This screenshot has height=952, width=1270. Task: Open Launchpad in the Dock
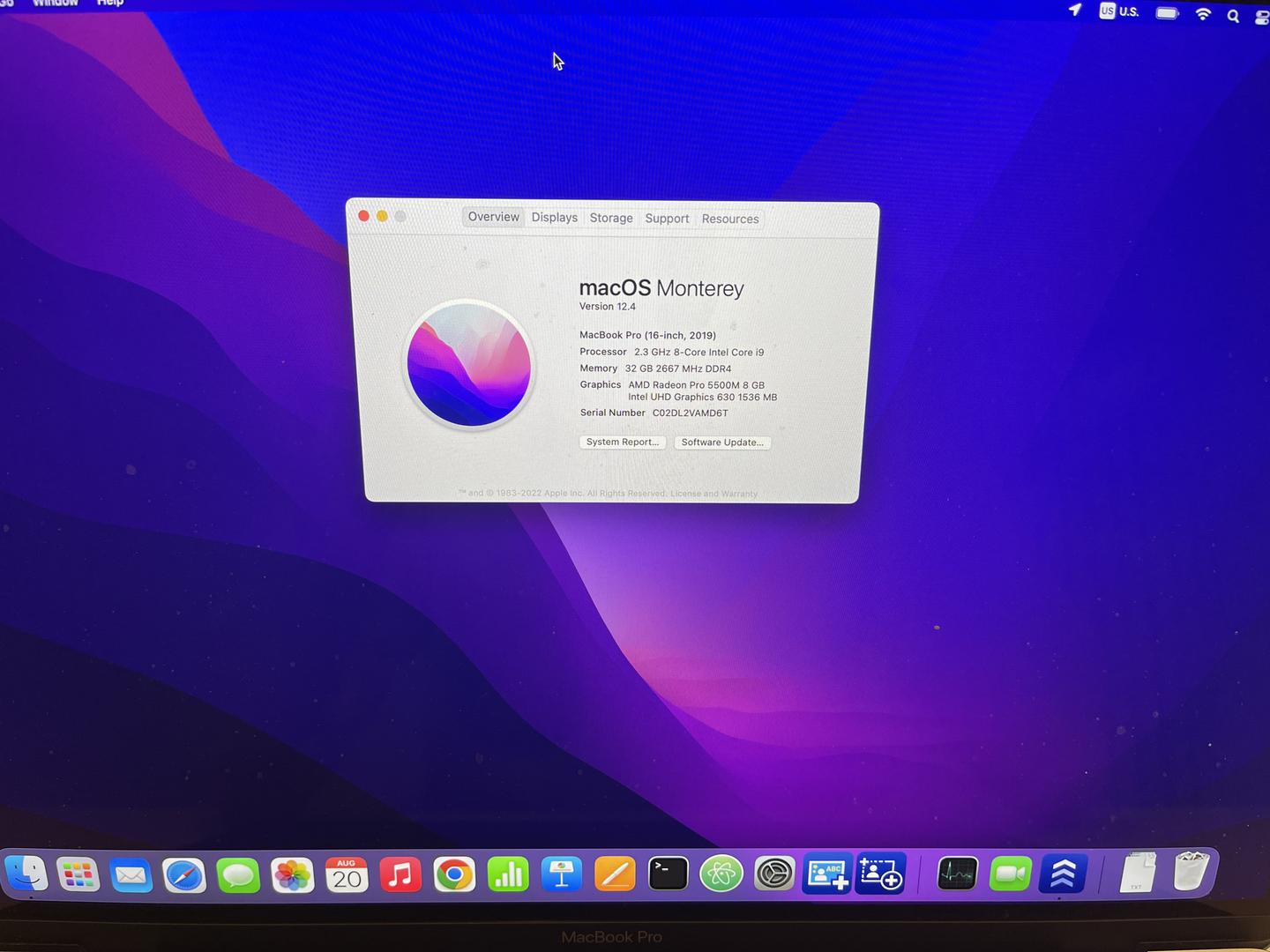[78, 874]
